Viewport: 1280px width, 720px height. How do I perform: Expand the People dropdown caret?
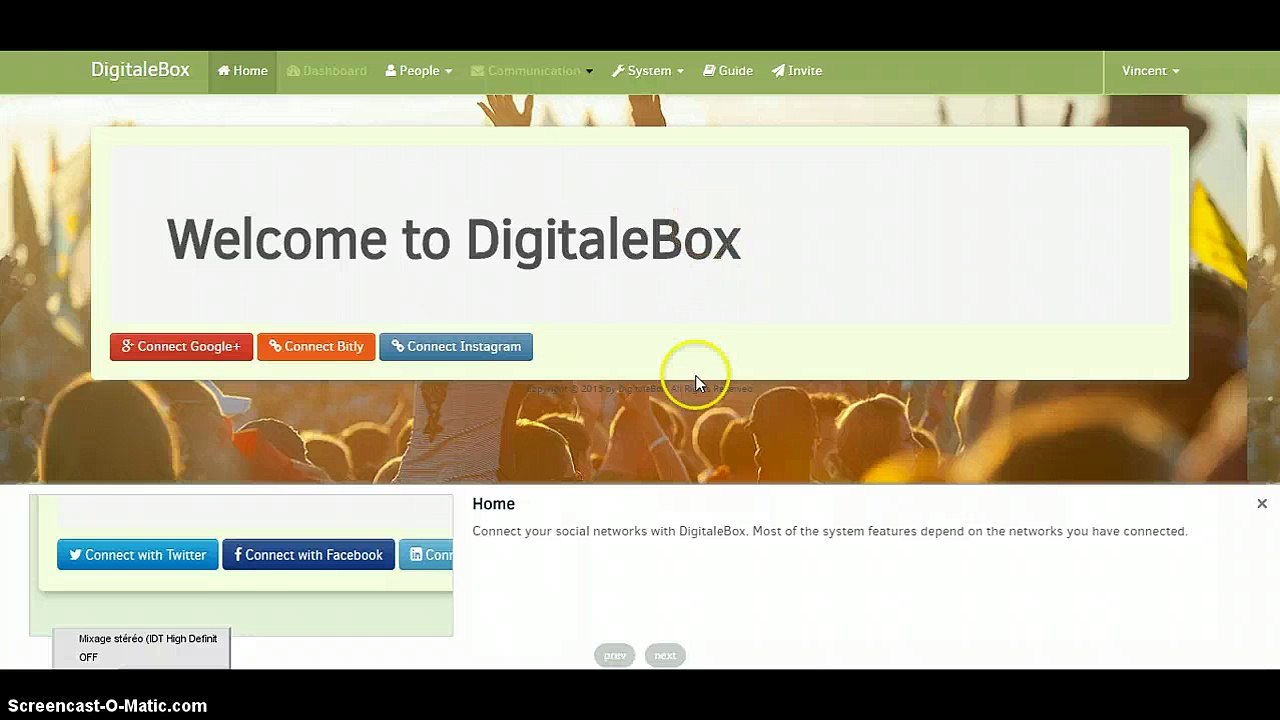click(448, 72)
